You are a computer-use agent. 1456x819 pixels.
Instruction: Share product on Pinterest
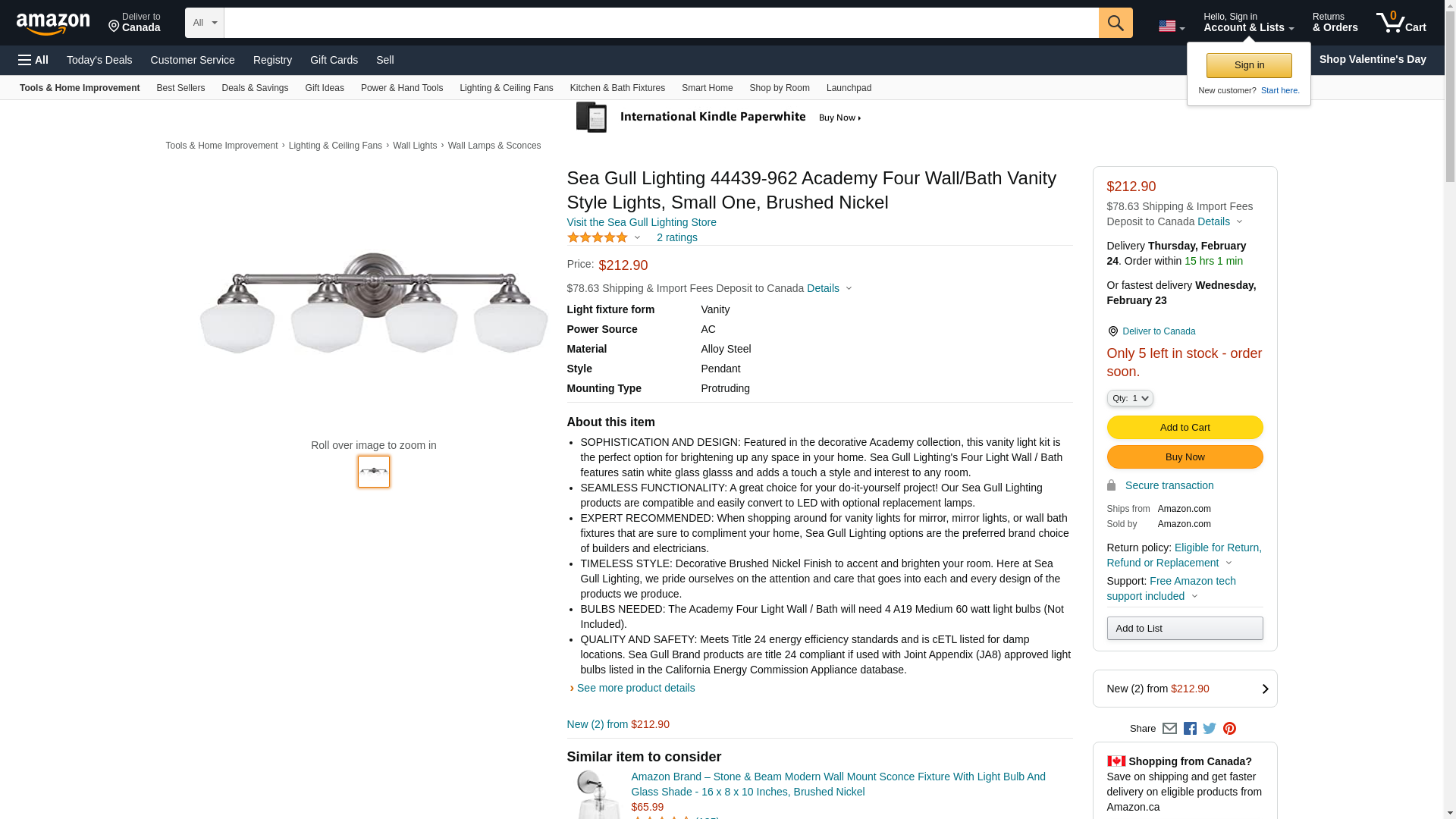[1229, 729]
